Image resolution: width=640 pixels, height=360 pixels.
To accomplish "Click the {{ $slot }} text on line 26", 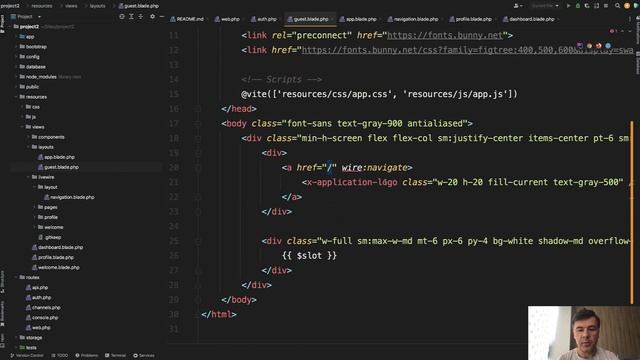I will coord(309,256).
